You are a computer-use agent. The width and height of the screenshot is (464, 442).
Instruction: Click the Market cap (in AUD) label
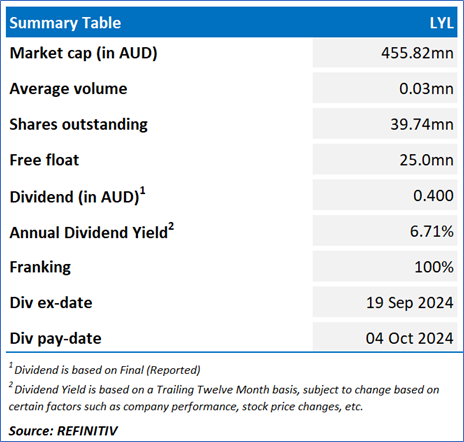click(x=83, y=53)
